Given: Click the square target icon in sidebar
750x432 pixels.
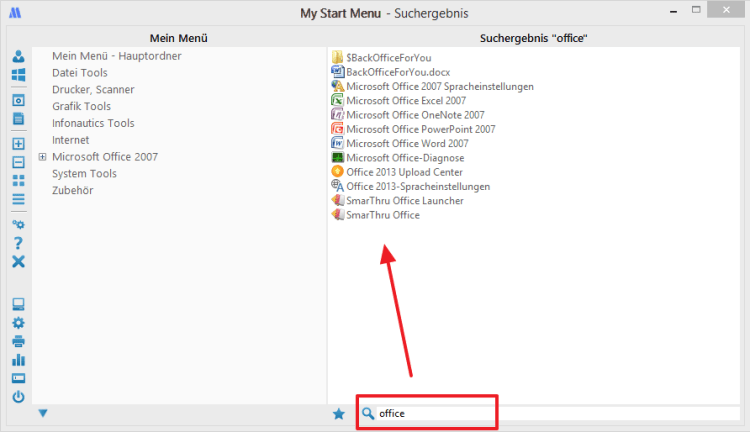Looking at the screenshot, I should (18, 100).
